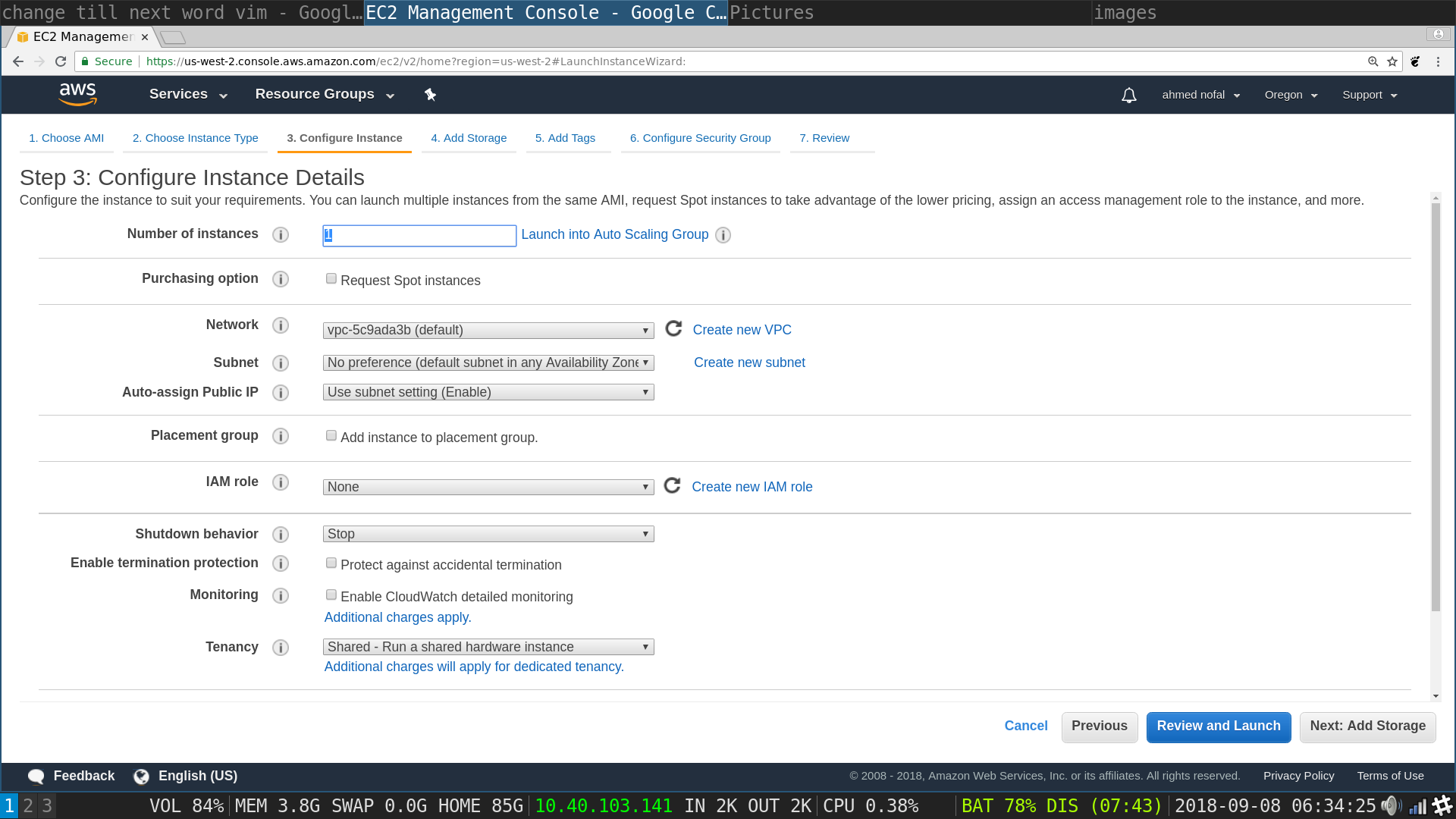The image size is (1456, 819).
Task: Expand the Tenancy dropdown
Action: tap(488, 647)
